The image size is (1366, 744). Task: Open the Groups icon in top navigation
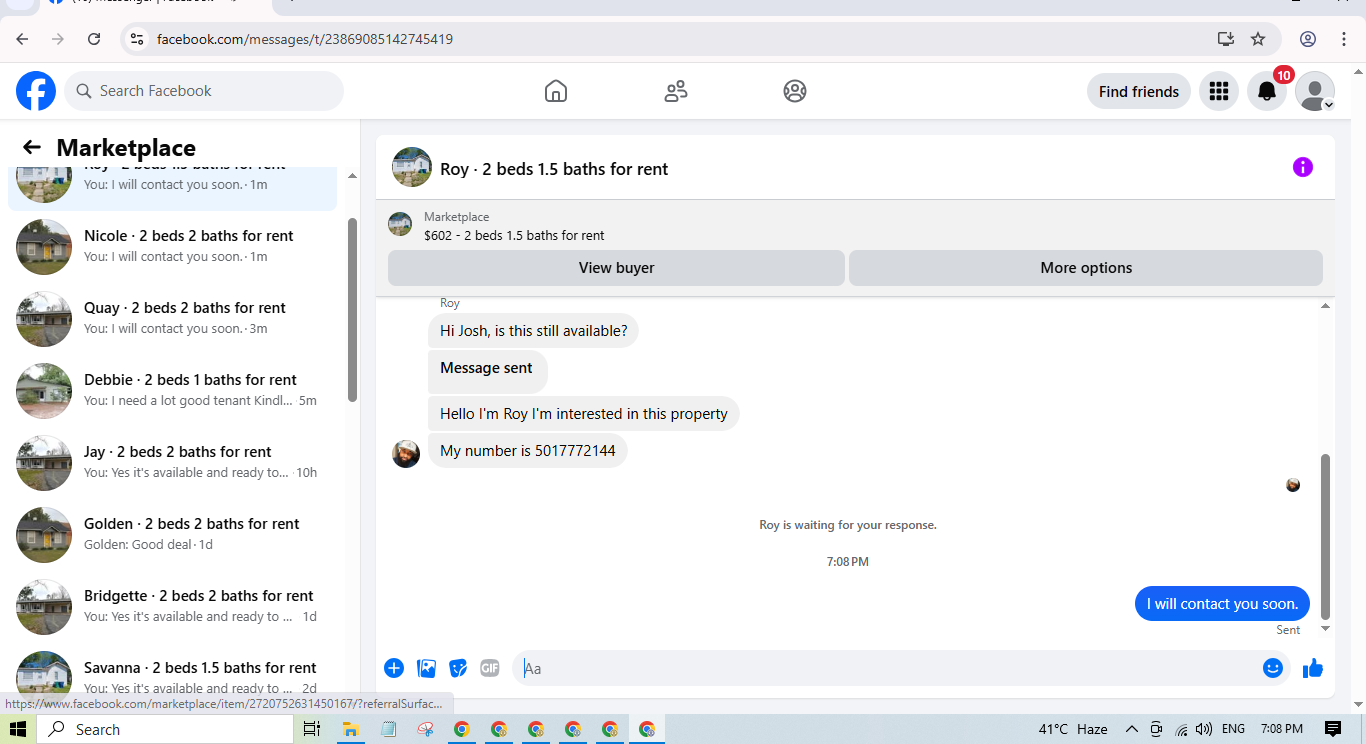[x=795, y=91]
